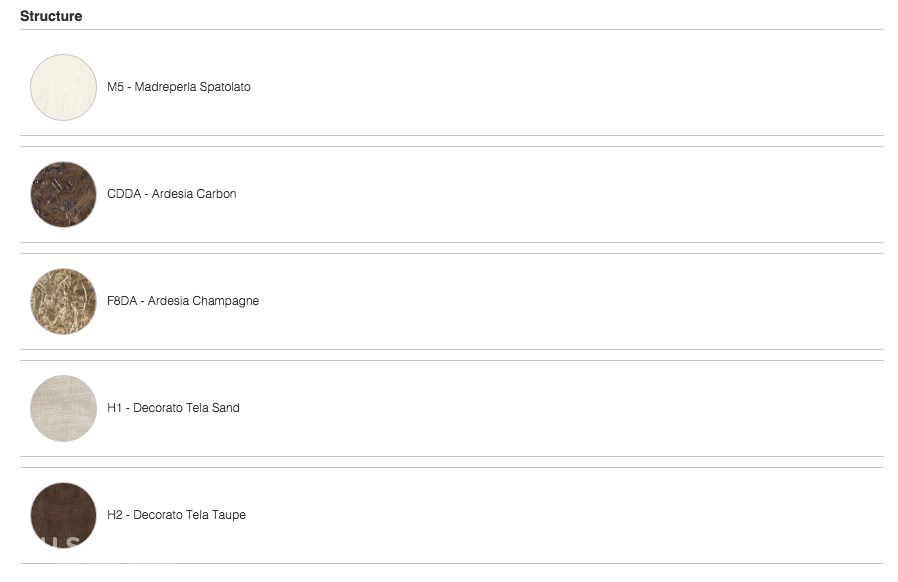Click the cream white finish sample
This screenshot has height=582, width=898.
coord(63,87)
